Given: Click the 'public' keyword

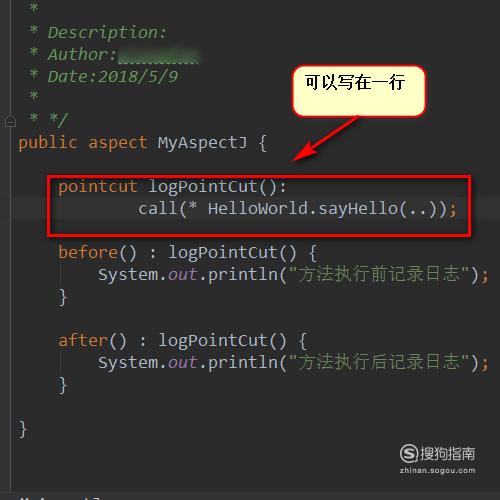Looking at the screenshot, I should 48,143.
